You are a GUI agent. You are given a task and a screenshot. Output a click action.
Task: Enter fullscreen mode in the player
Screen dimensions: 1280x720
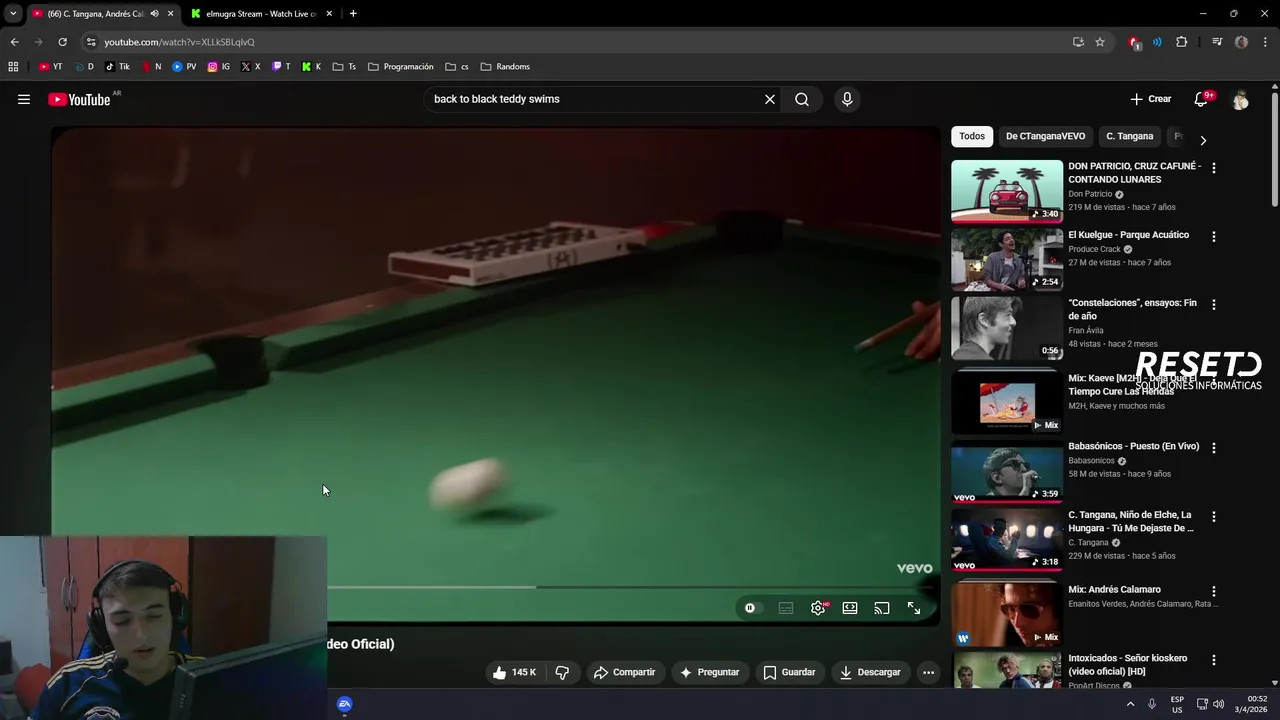914,608
